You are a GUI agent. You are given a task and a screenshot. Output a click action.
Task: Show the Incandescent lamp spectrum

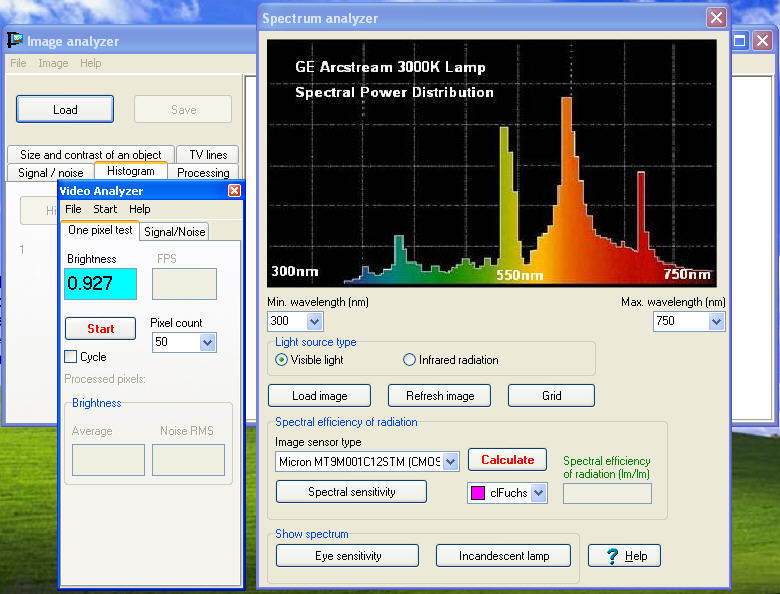pos(503,556)
